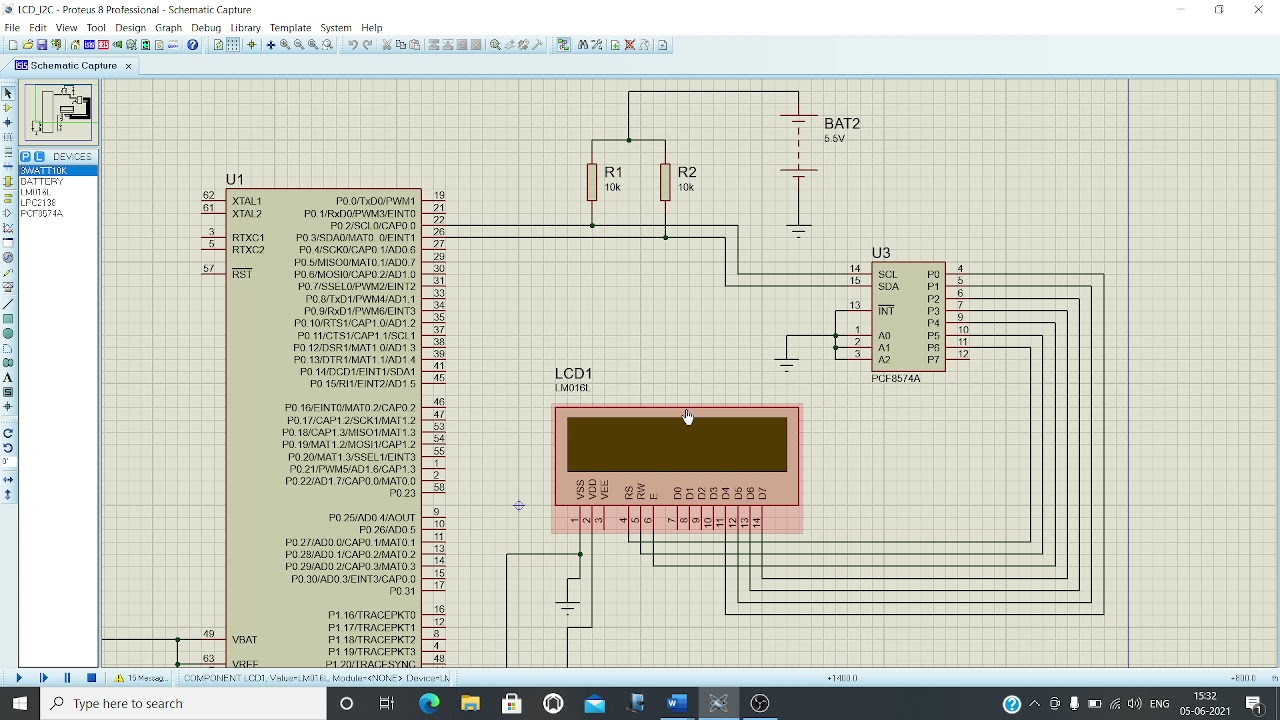Rotate anti-clockwise using the rotation icon

[x=8, y=448]
